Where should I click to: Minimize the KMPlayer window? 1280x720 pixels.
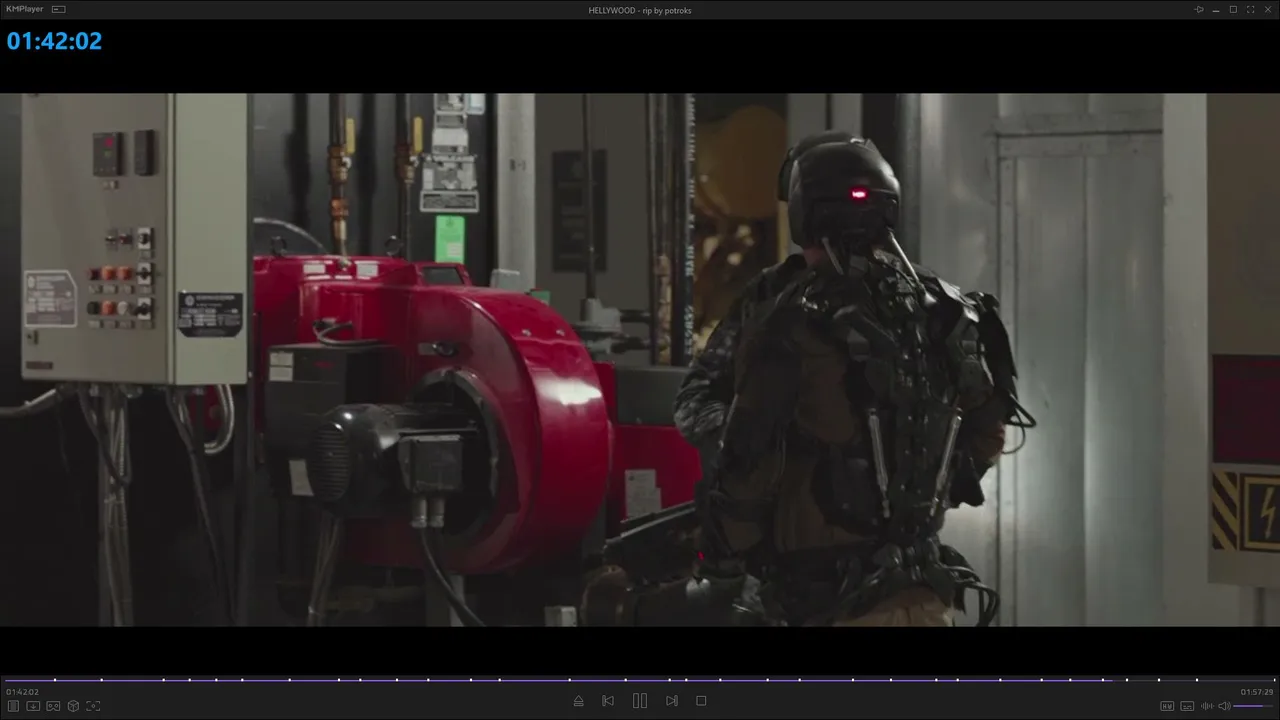(x=1216, y=10)
